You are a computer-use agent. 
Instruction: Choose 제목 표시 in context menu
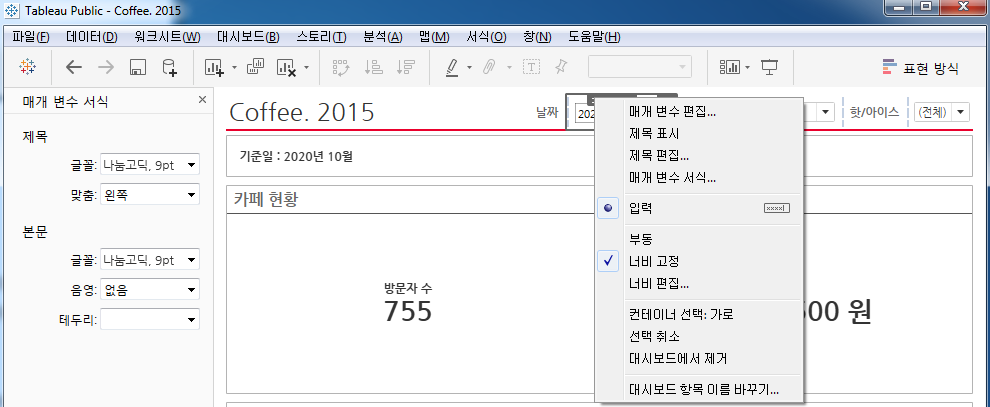[x=699, y=134]
